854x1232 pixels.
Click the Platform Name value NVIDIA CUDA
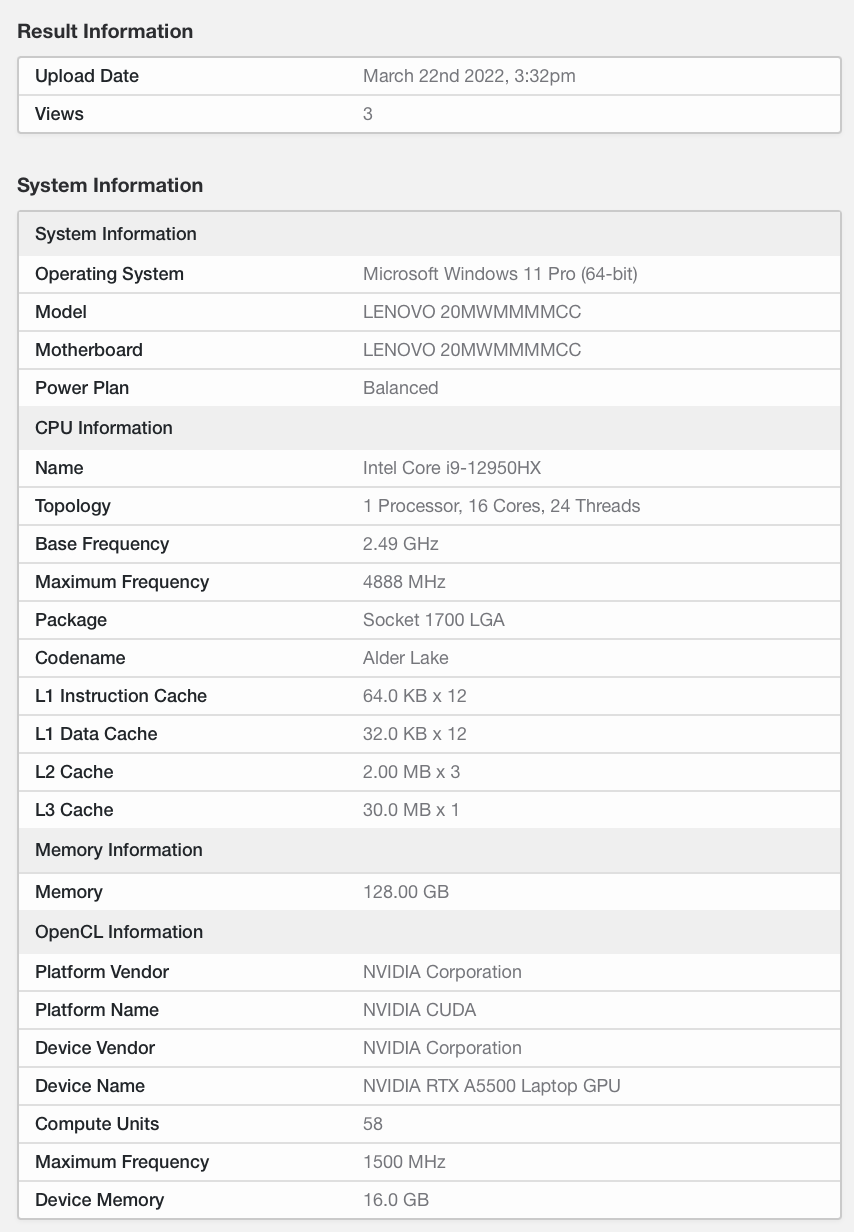(x=419, y=1010)
